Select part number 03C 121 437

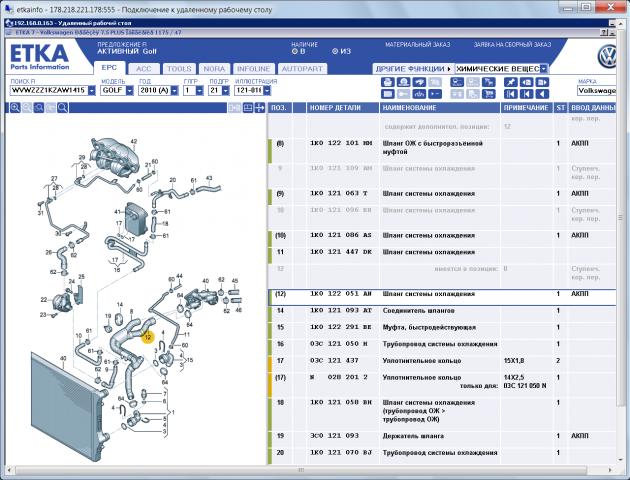point(334,361)
